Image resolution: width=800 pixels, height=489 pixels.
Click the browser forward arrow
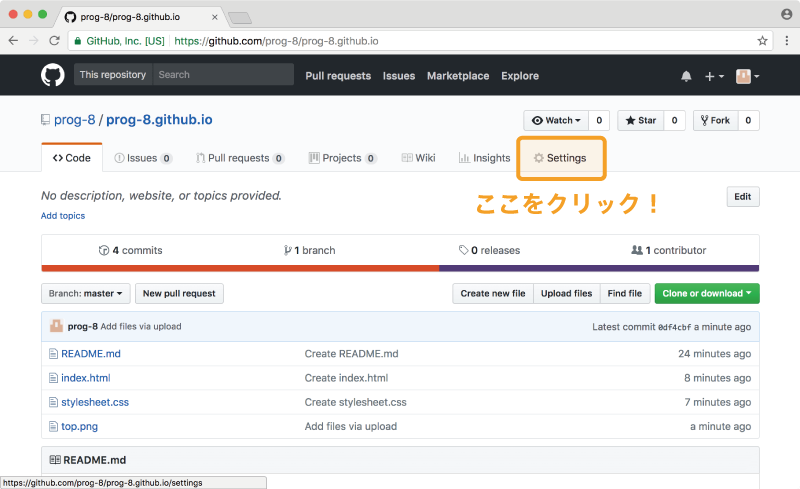tap(34, 41)
